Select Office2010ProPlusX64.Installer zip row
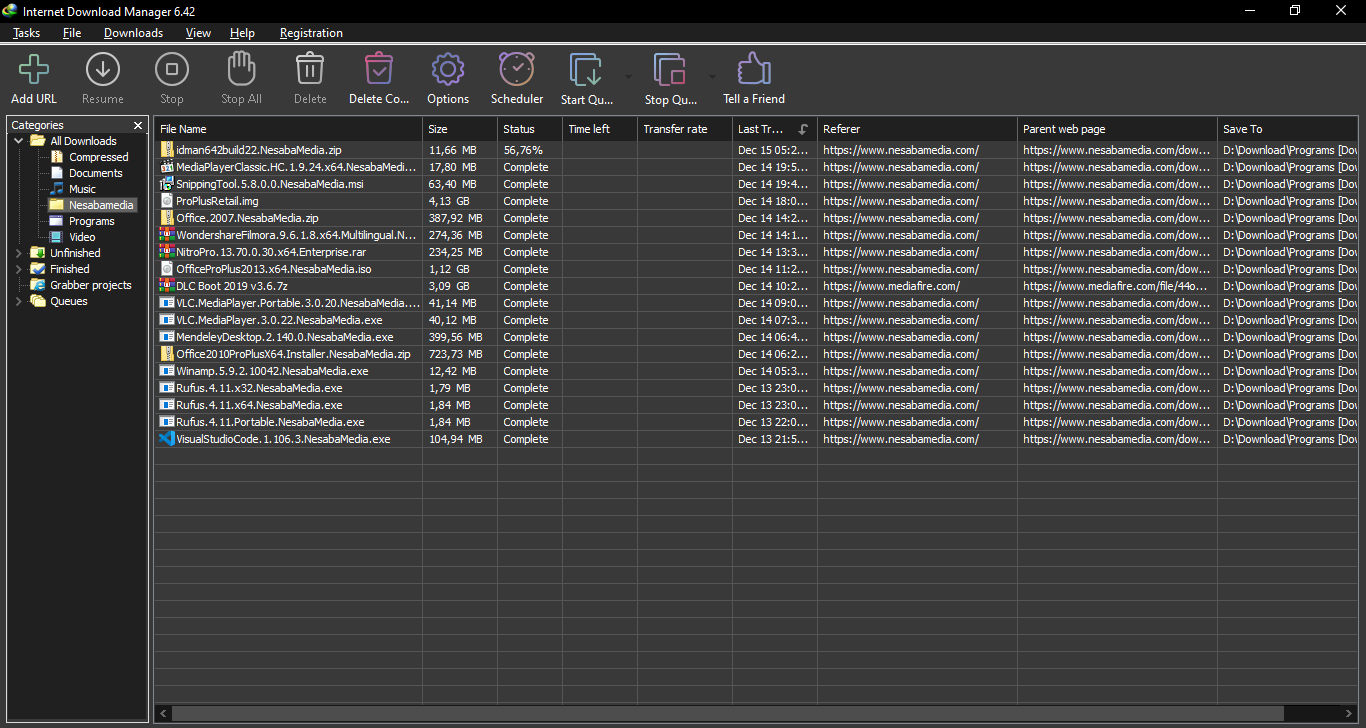 click(756, 354)
